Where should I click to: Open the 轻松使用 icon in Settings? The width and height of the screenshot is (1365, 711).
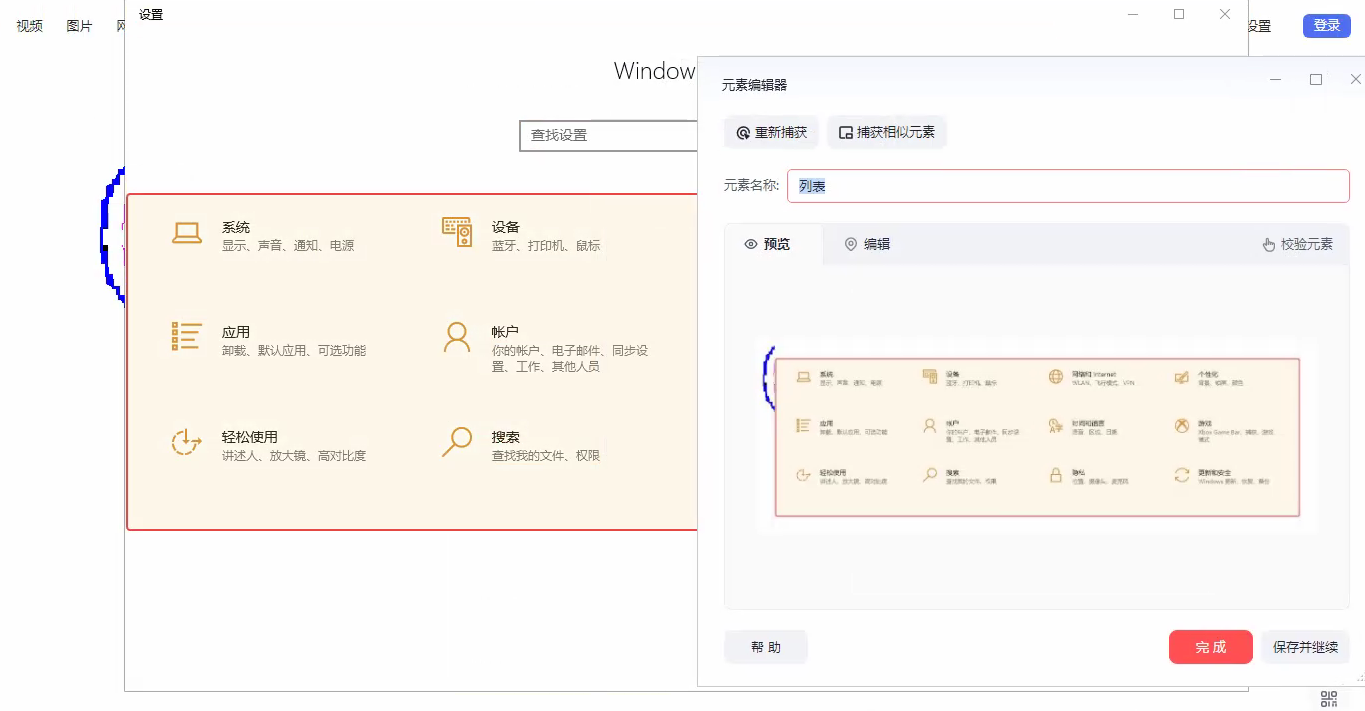tap(187, 441)
